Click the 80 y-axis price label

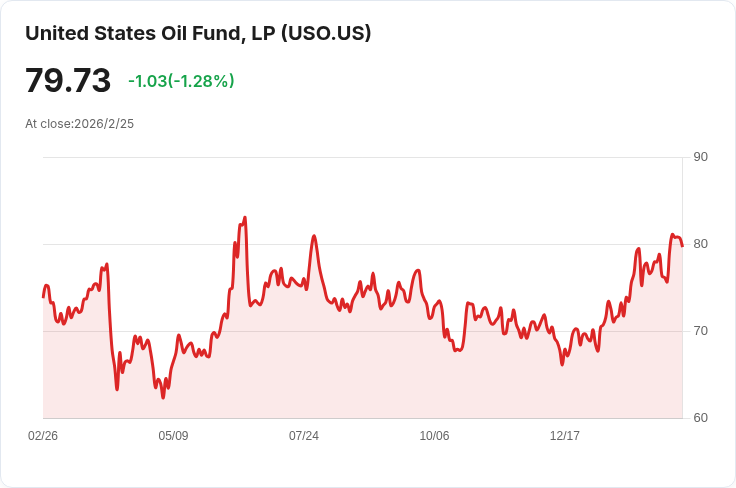(x=700, y=244)
